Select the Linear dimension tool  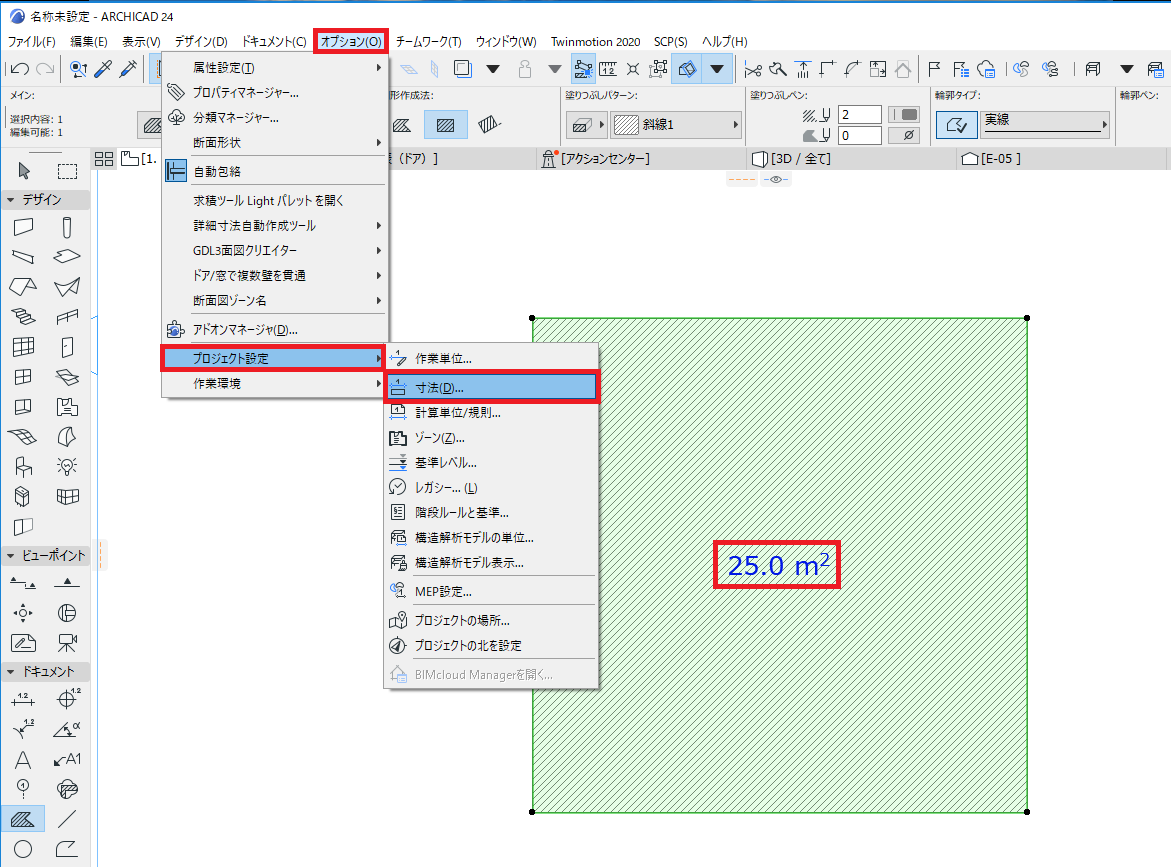[23, 700]
